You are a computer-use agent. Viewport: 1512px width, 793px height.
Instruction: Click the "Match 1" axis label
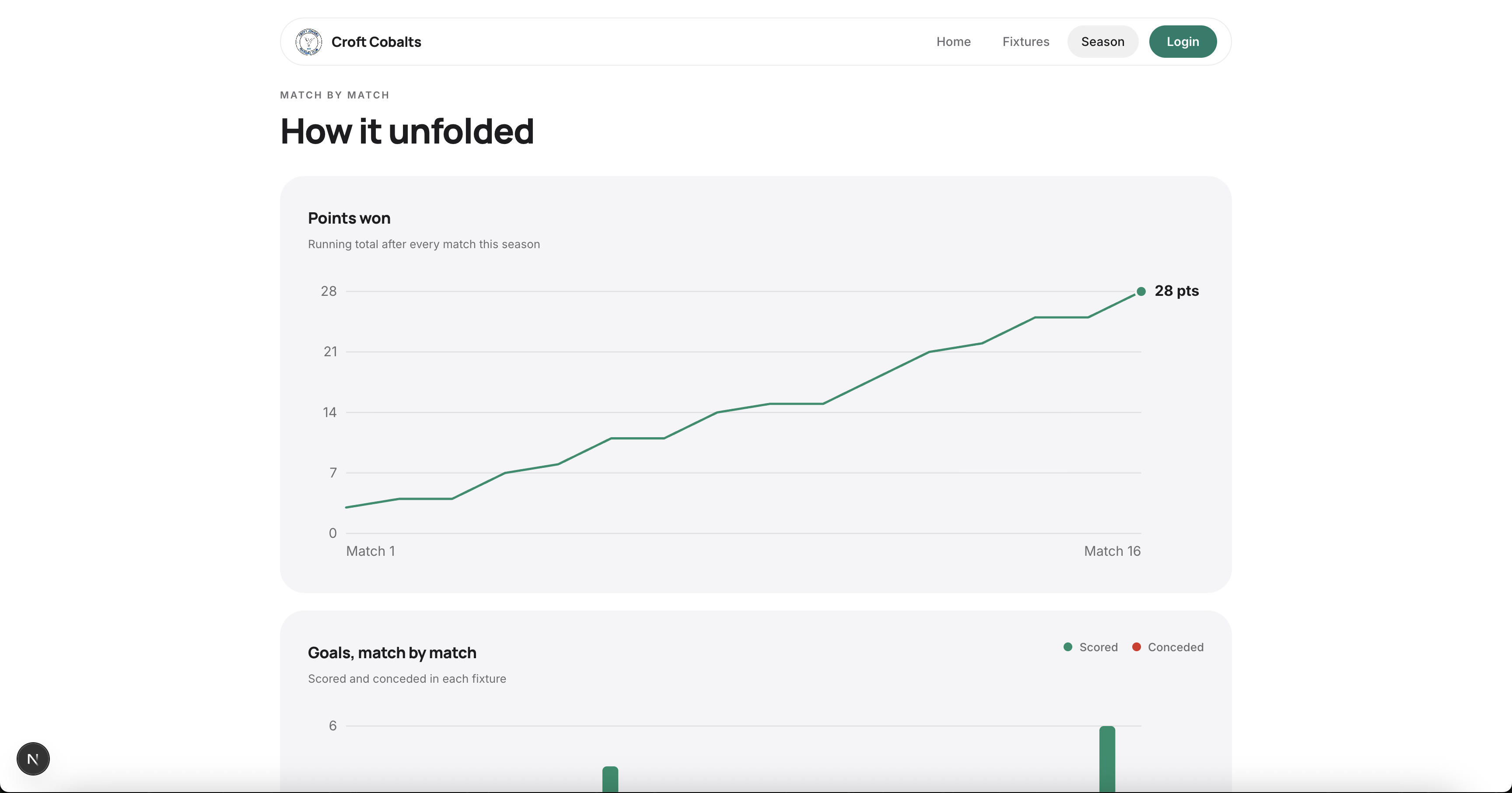click(x=371, y=551)
